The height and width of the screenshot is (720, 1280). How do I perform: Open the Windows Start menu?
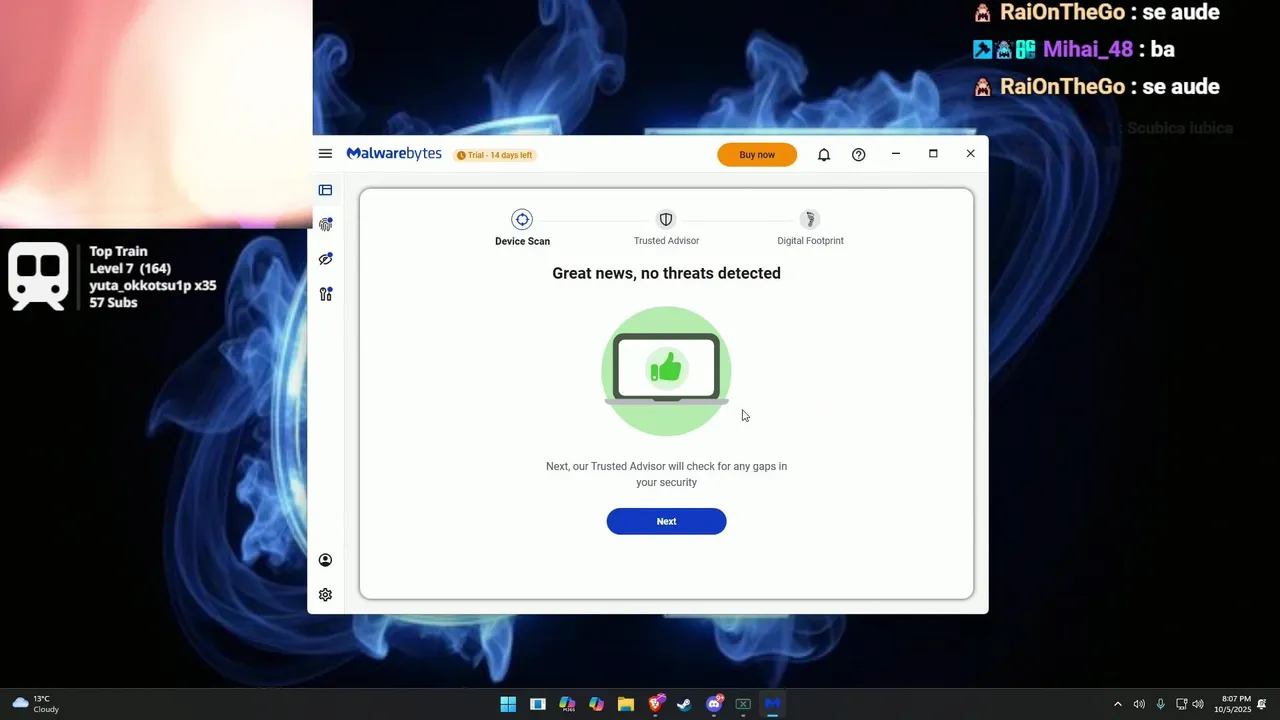(508, 704)
